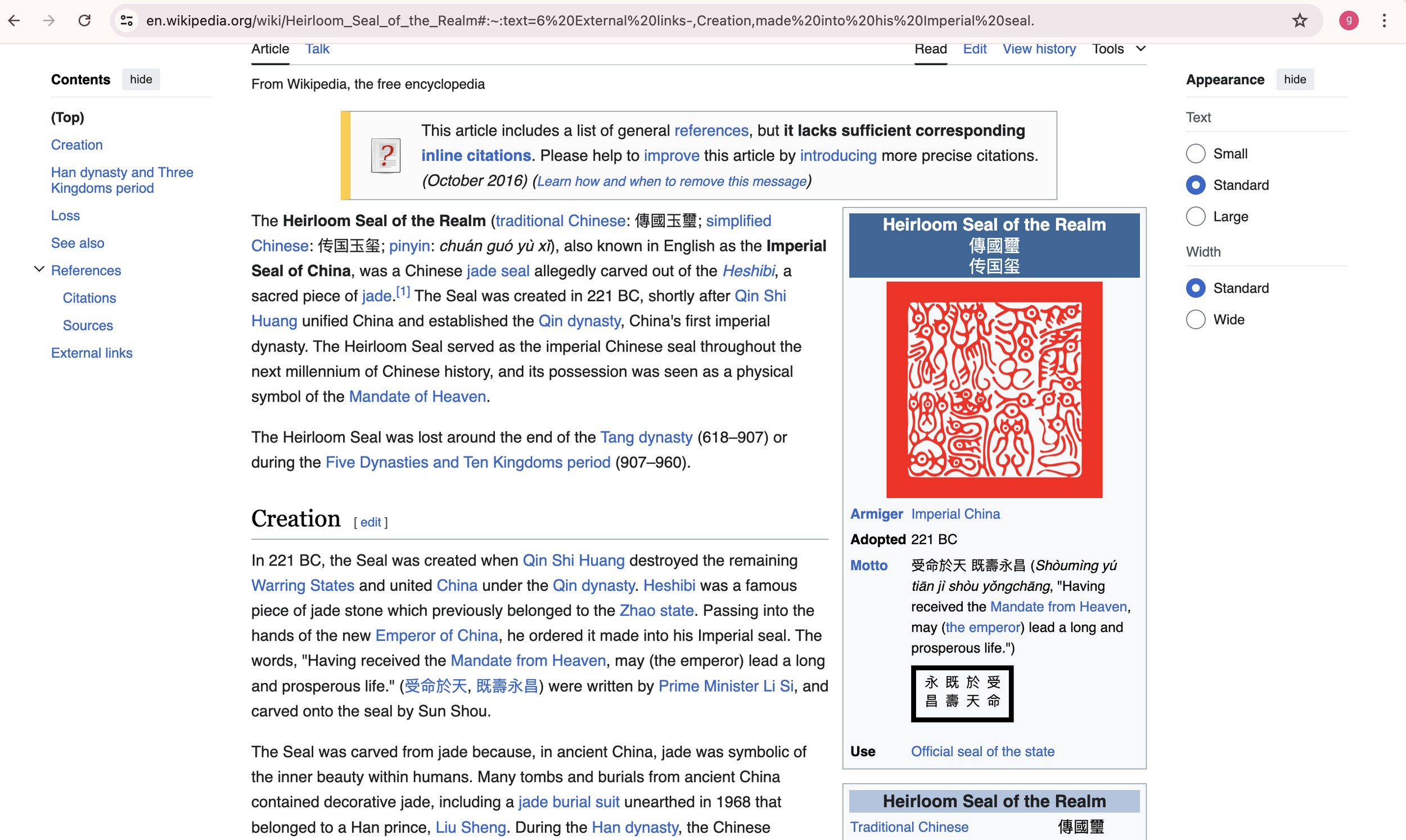This screenshot has width=1406, height=840.
Task: Open the Chrome profile avatar
Action: click(1348, 21)
